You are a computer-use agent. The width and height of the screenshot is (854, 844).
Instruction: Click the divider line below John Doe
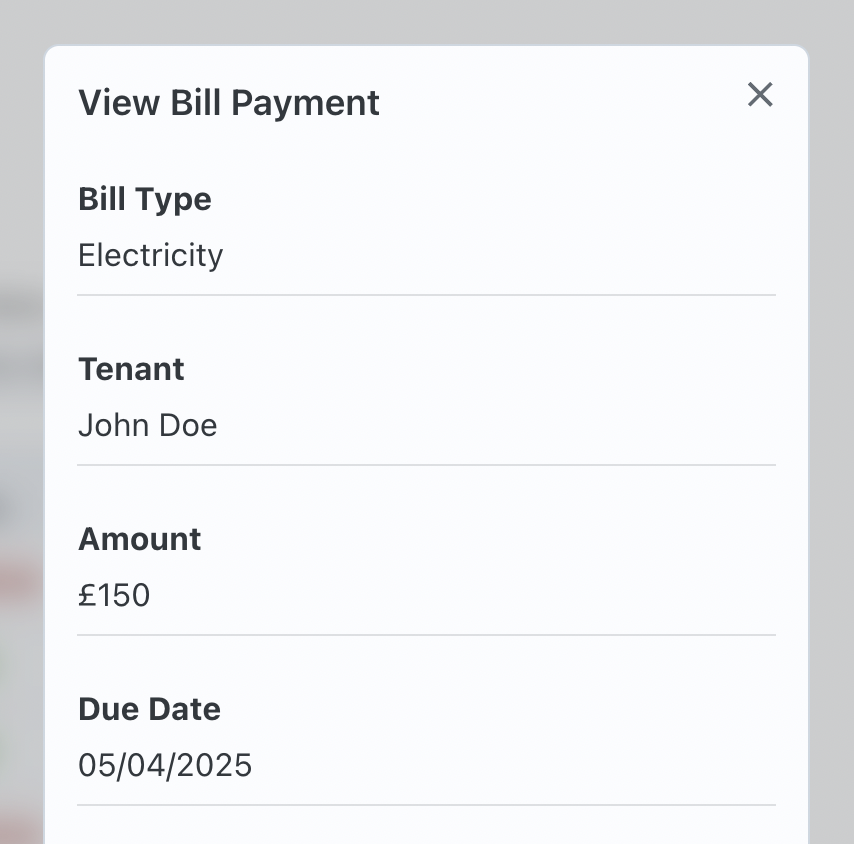coord(427,465)
